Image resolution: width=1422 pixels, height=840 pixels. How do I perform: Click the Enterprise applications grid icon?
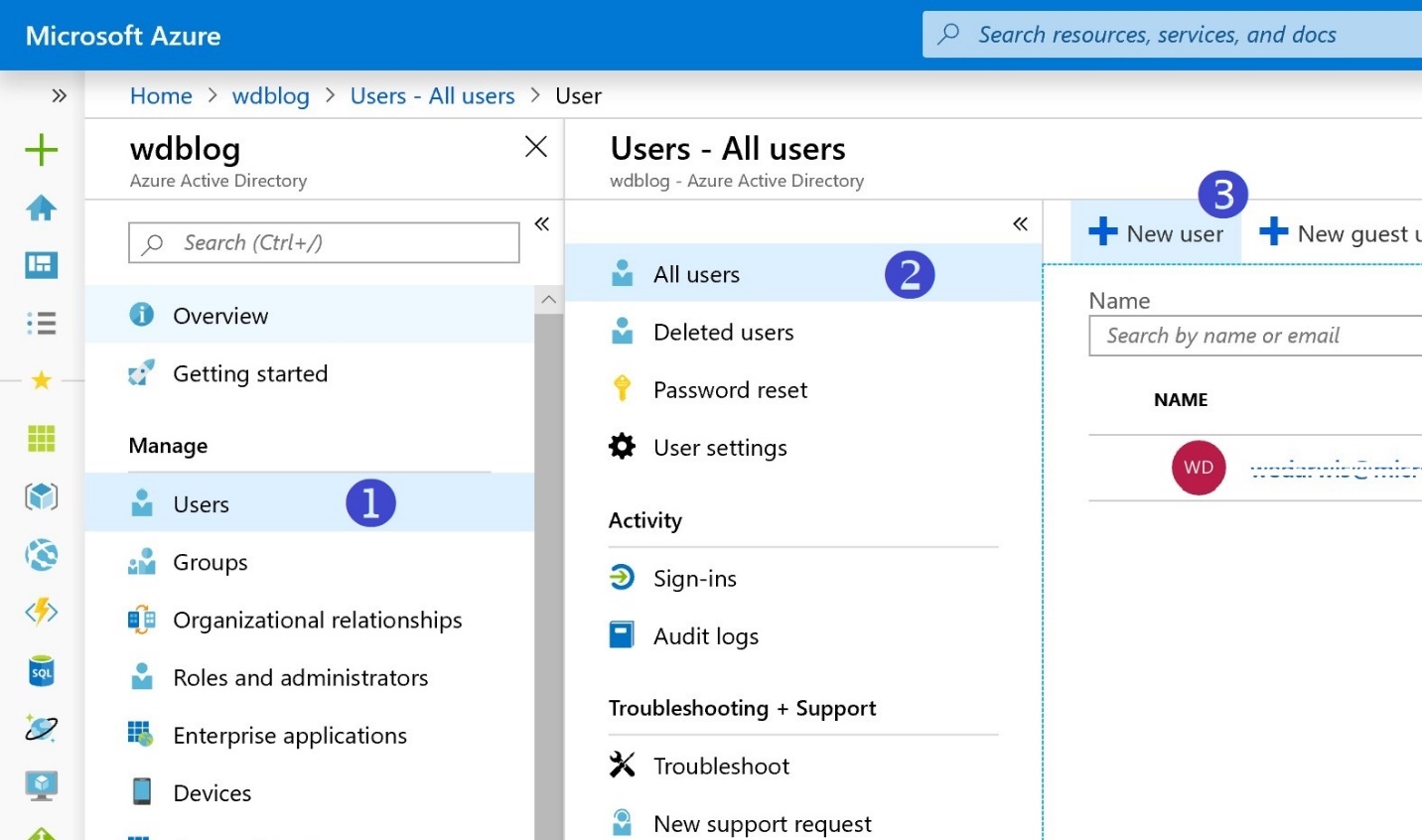[141, 734]
